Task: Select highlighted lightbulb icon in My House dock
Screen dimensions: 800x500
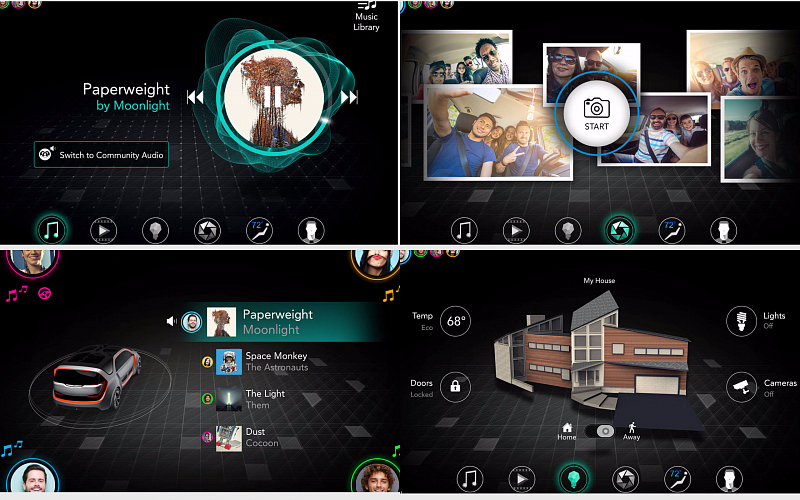Action: pyautogui.click(x=573, y=479)
